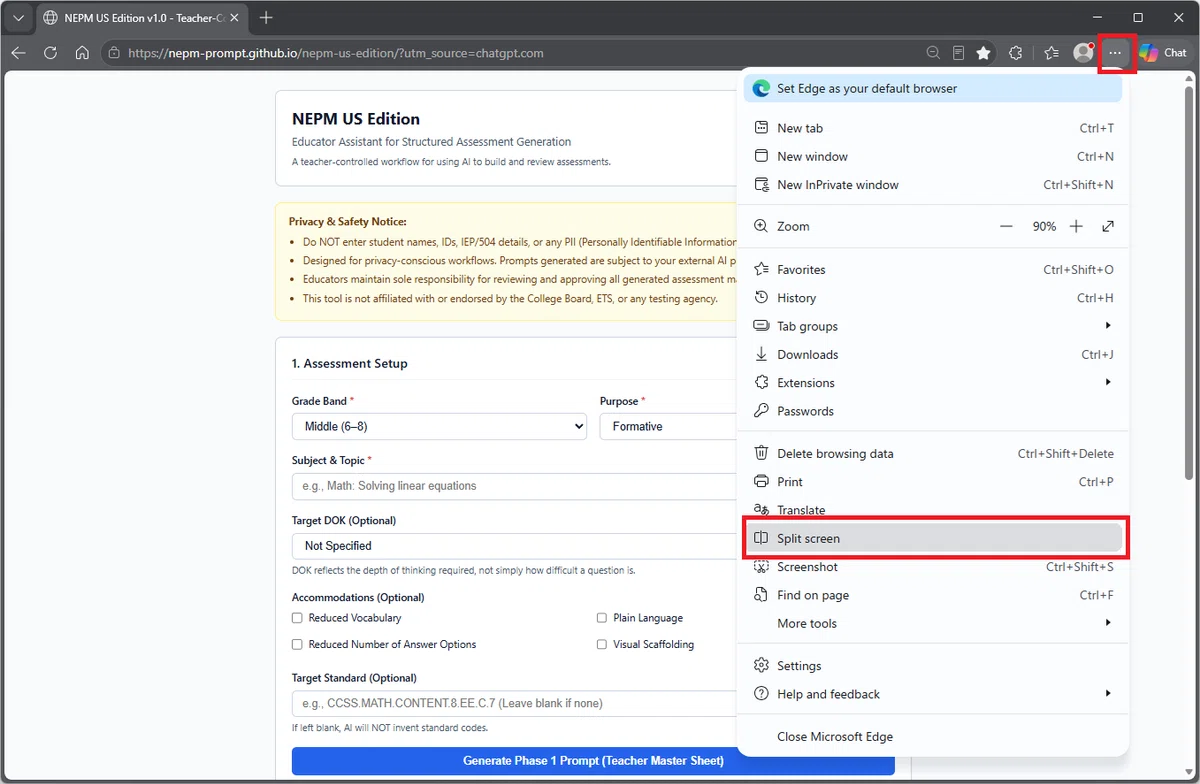Decrease zoom with the minus button

[x=1006, y=227]
